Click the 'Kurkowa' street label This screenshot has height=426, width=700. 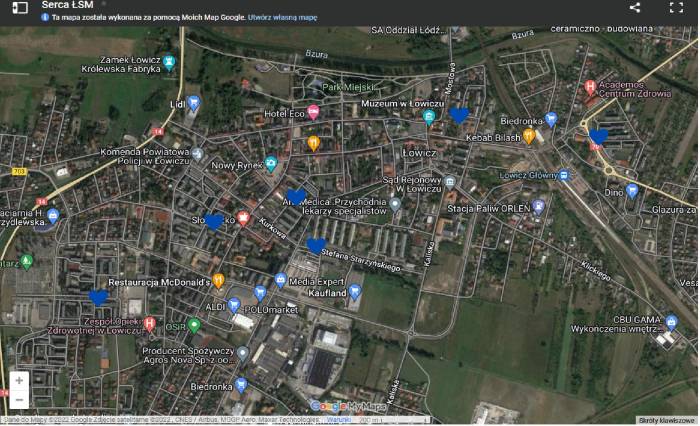(x=273, y=228)
